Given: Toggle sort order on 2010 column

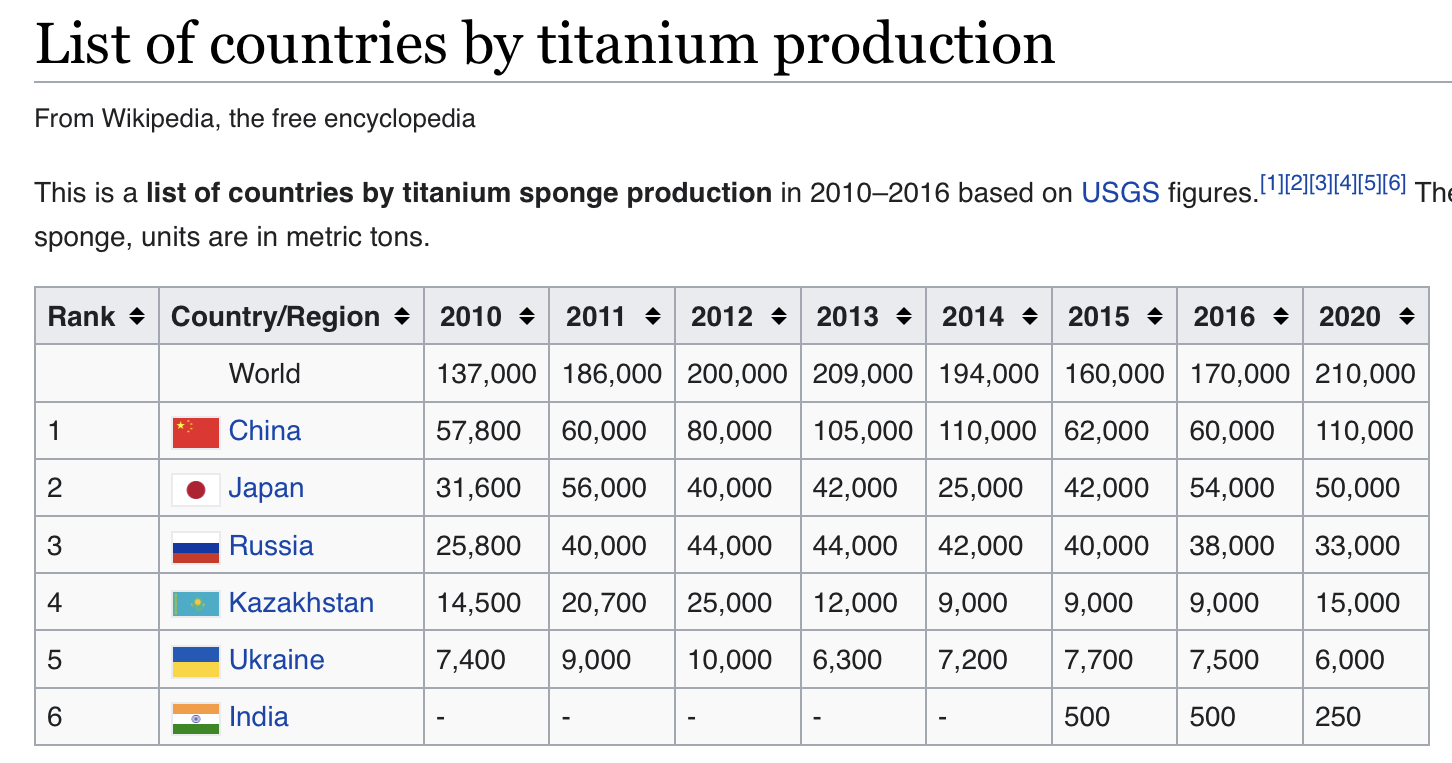Looking at the screenshot, I should coord(527,317).
